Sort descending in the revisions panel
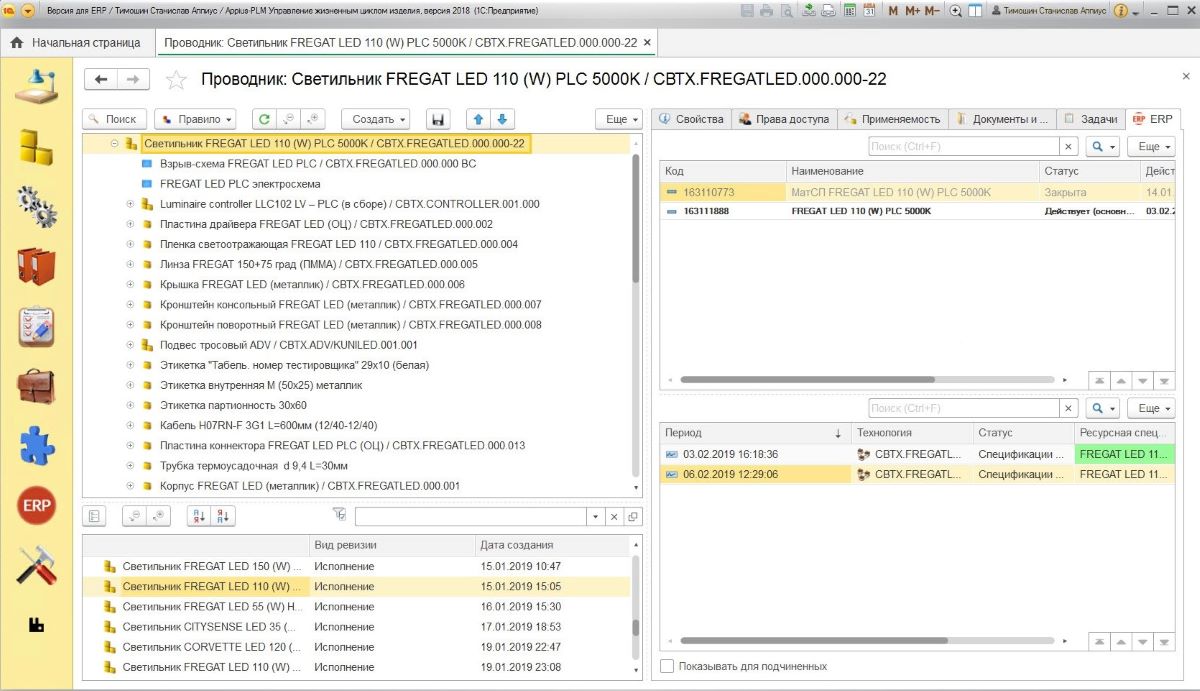Screen dimensions: 1200x691 [224, 516]
